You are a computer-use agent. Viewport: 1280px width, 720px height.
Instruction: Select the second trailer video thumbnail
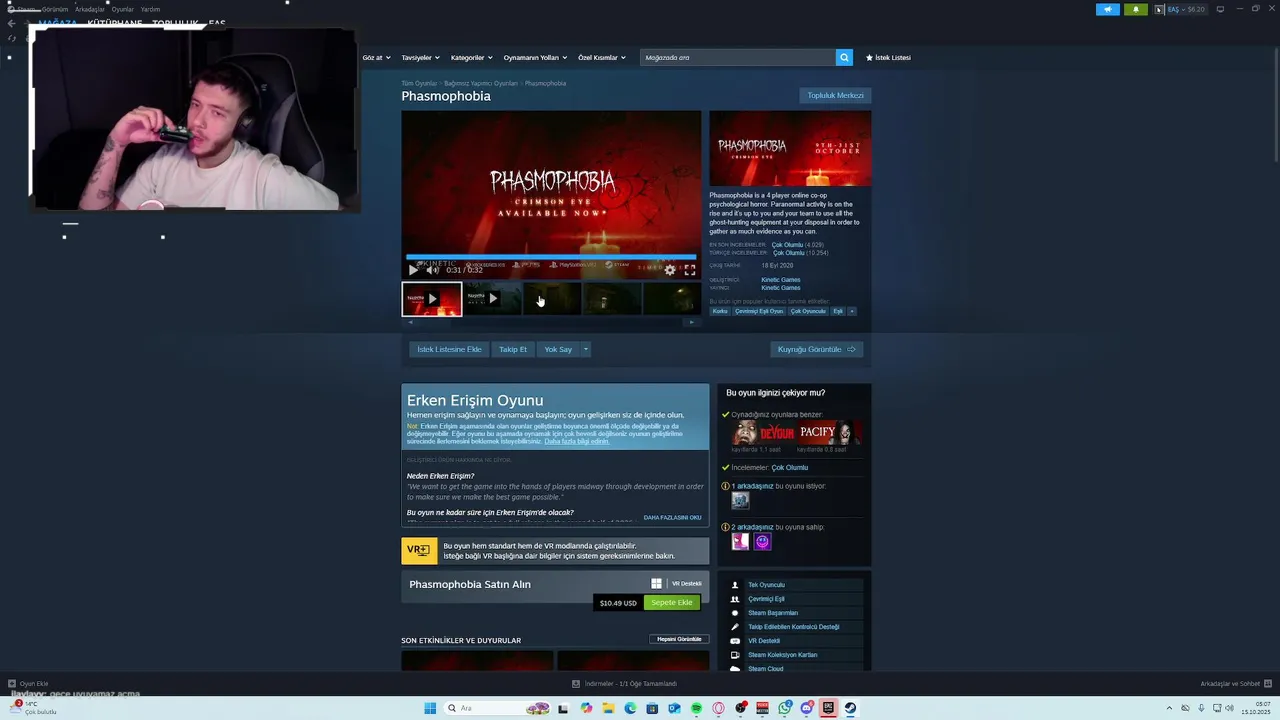[492, 299]
